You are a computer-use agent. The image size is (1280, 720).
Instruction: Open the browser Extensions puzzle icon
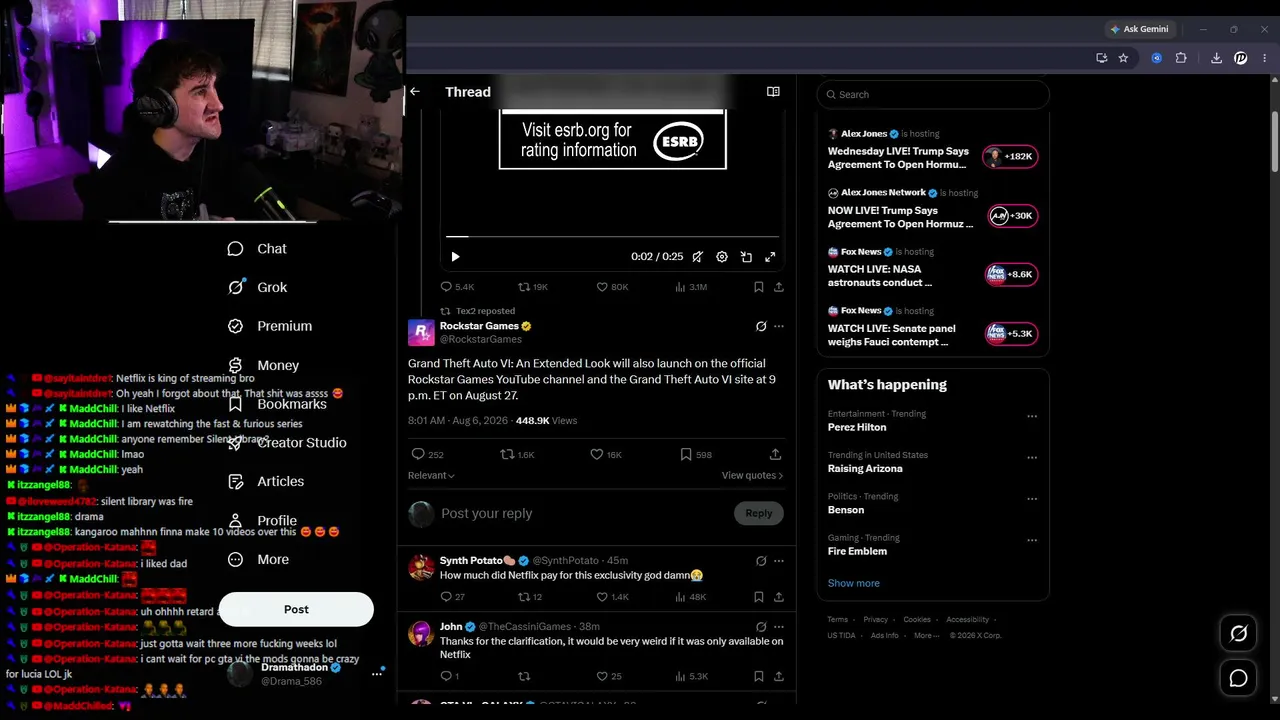pos(1181,58)
